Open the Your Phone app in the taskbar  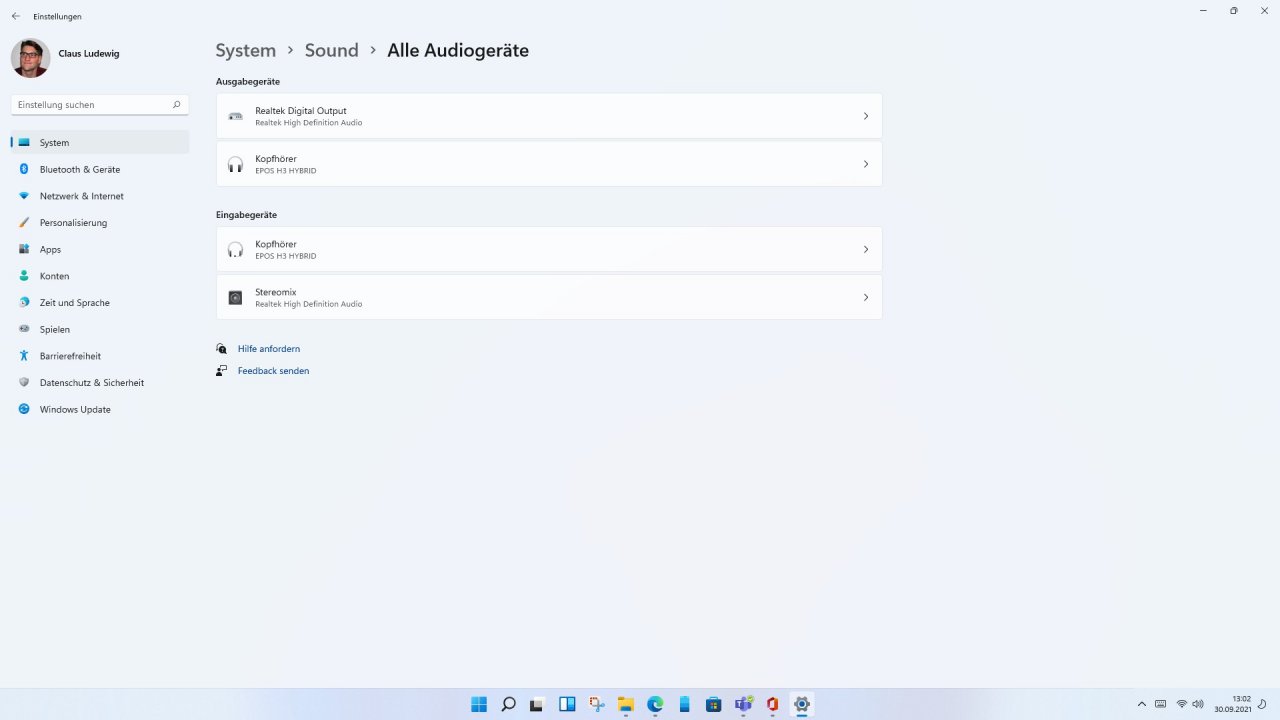[x=684, y=704]
